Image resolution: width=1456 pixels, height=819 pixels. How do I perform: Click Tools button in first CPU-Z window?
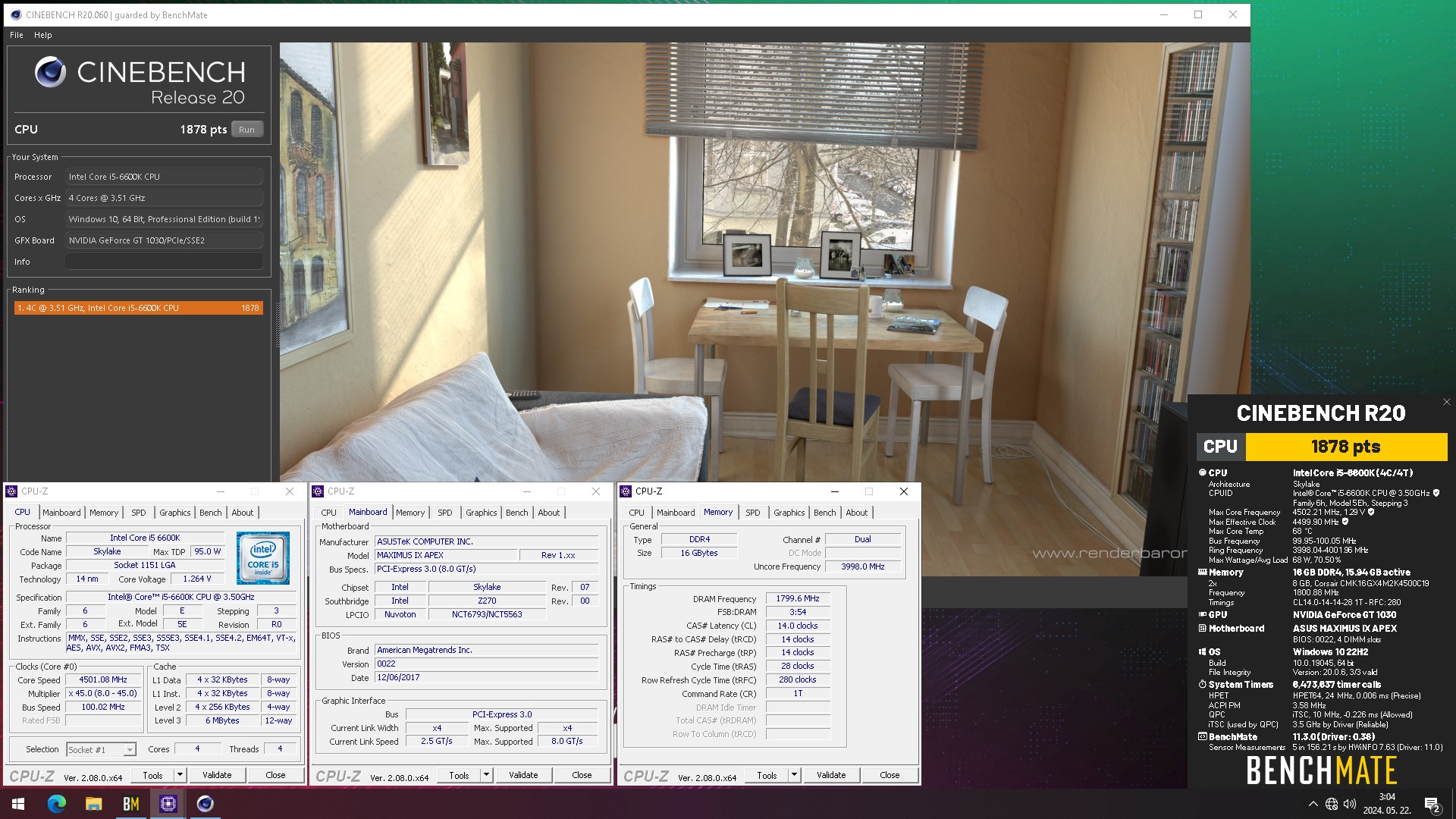pos(152,775)
